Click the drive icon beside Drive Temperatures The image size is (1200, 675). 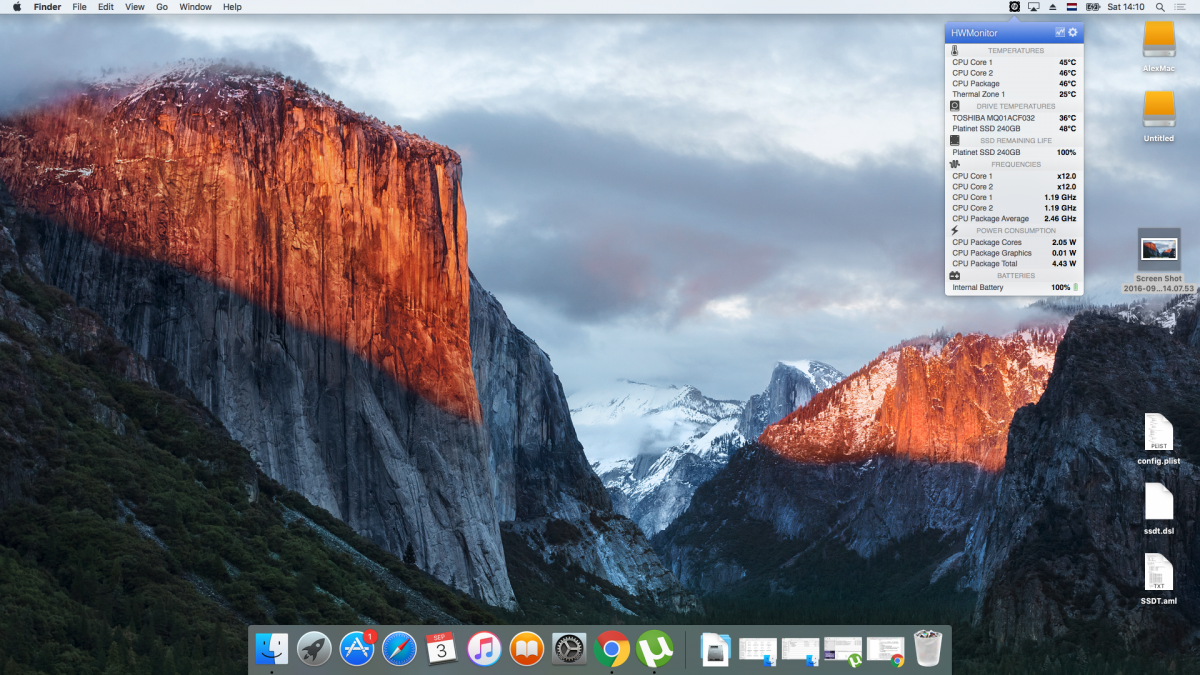955,105
